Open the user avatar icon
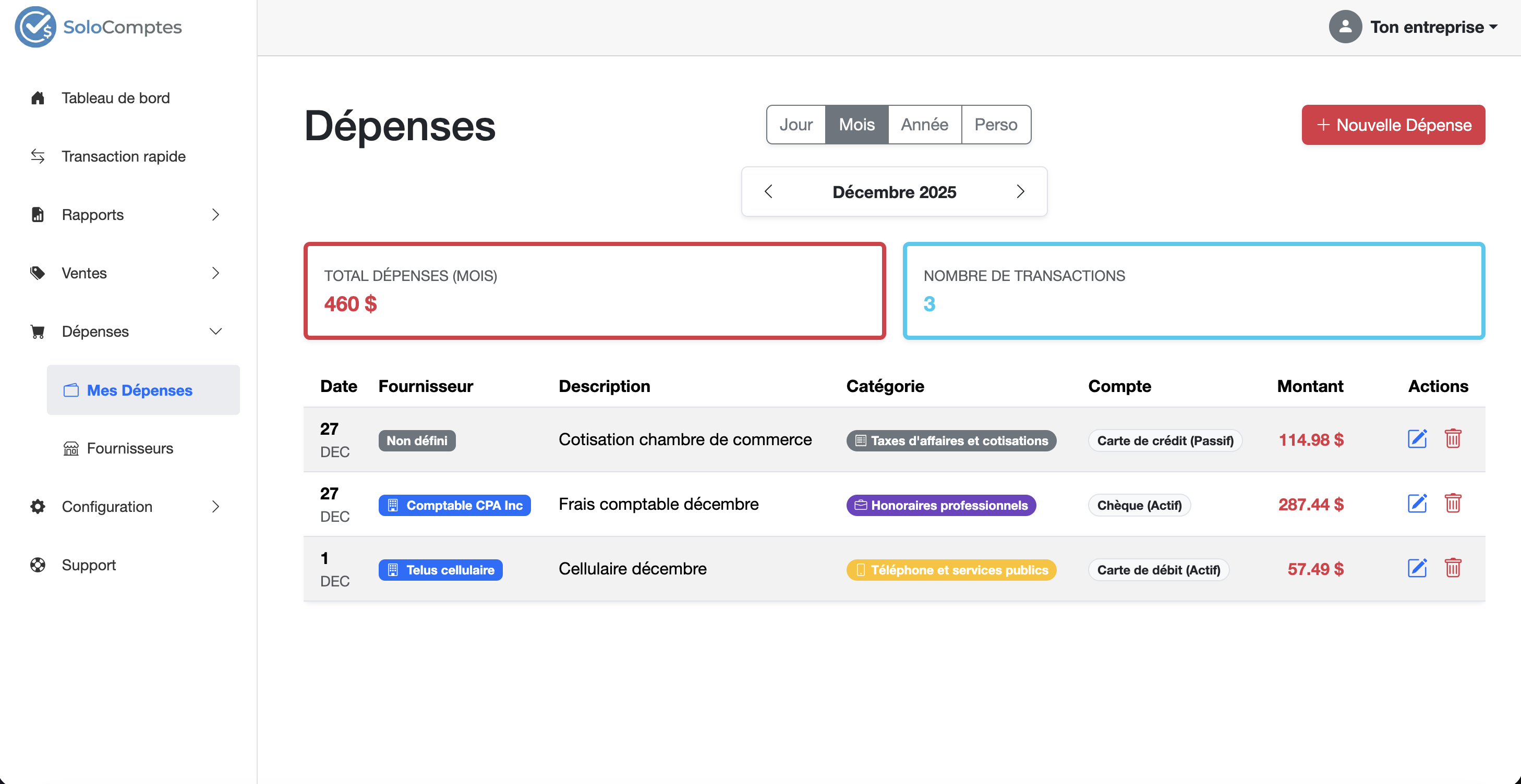 (1345, 27)
